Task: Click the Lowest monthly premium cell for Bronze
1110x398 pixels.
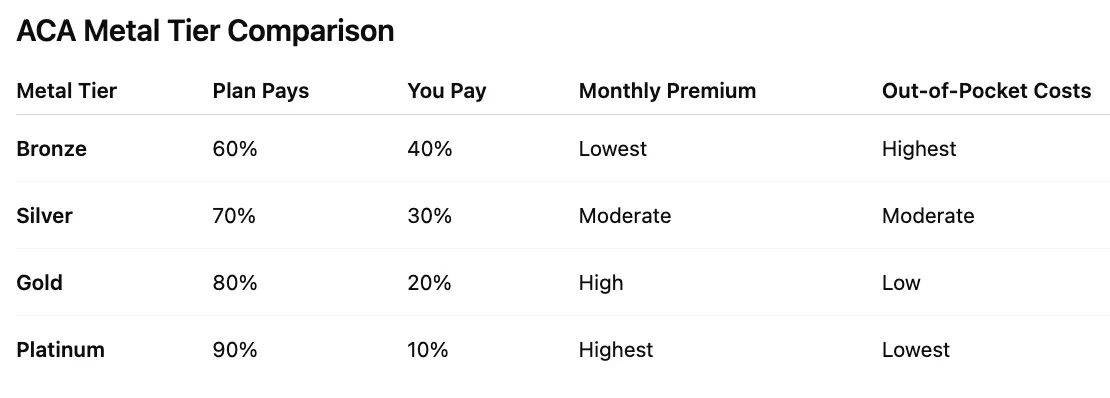Action: click(x=612, y=149)
